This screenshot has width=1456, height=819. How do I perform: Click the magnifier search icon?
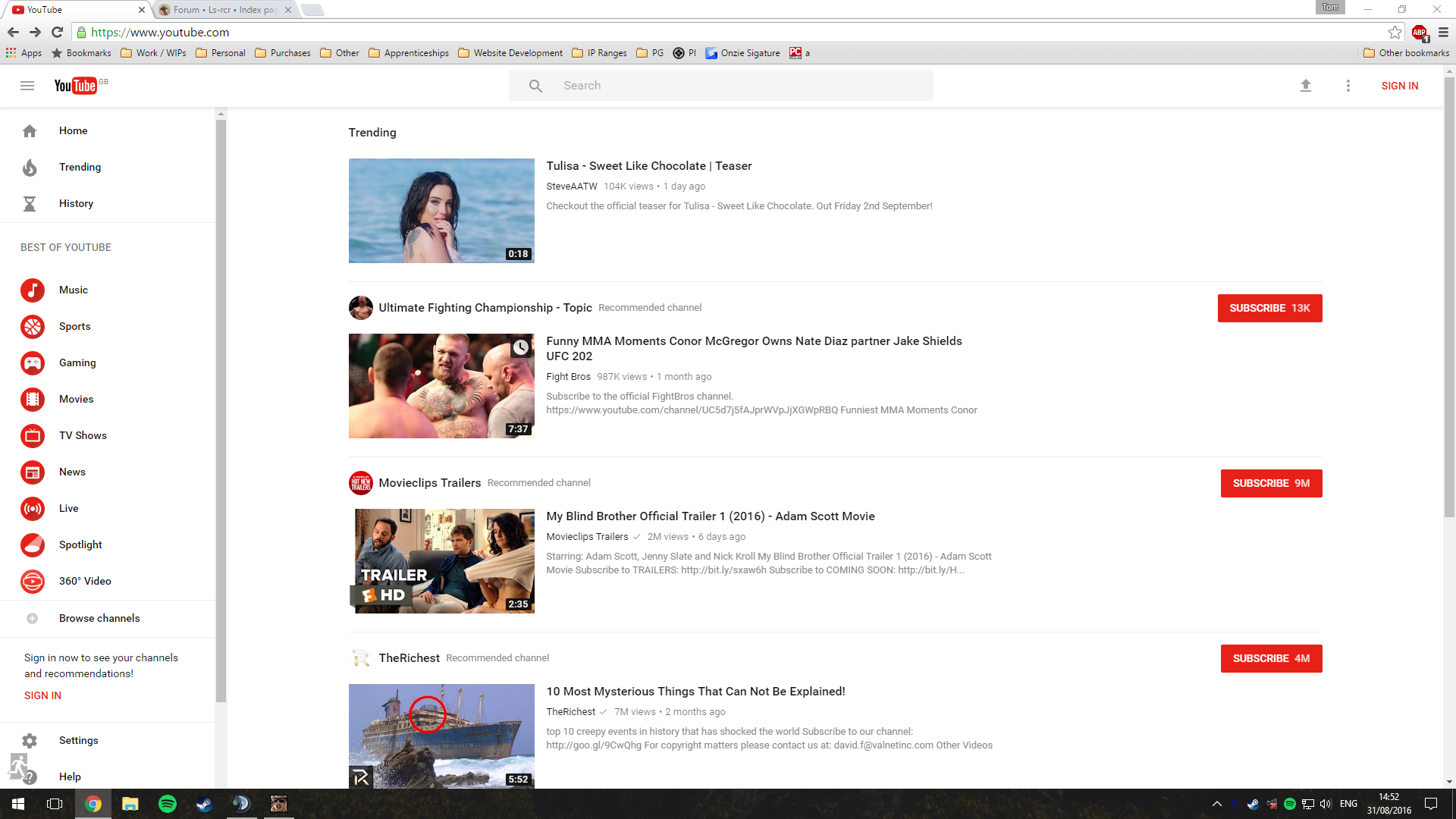coord(535,86)
